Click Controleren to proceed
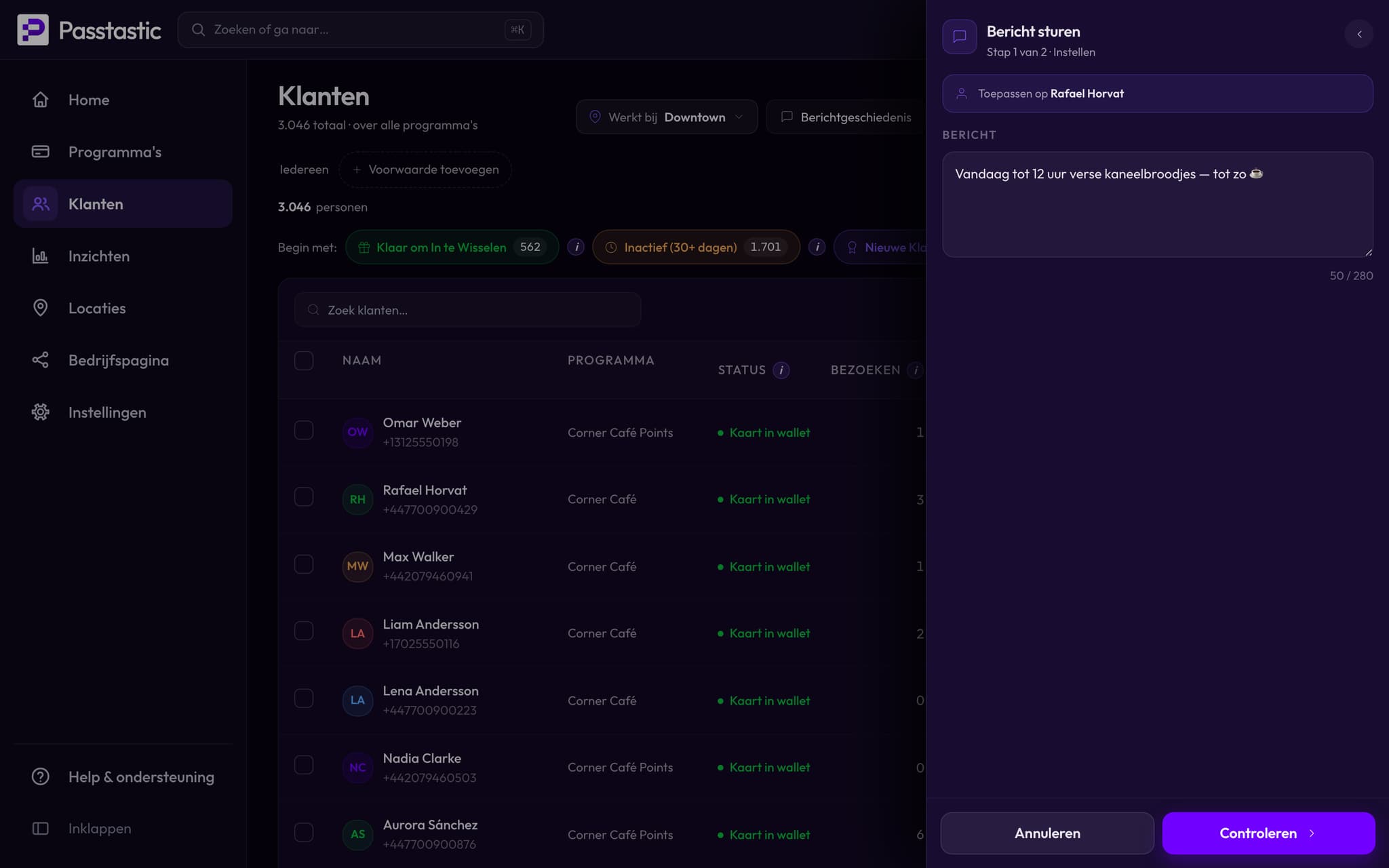The image size is (1389, 868). [1268, 833]
